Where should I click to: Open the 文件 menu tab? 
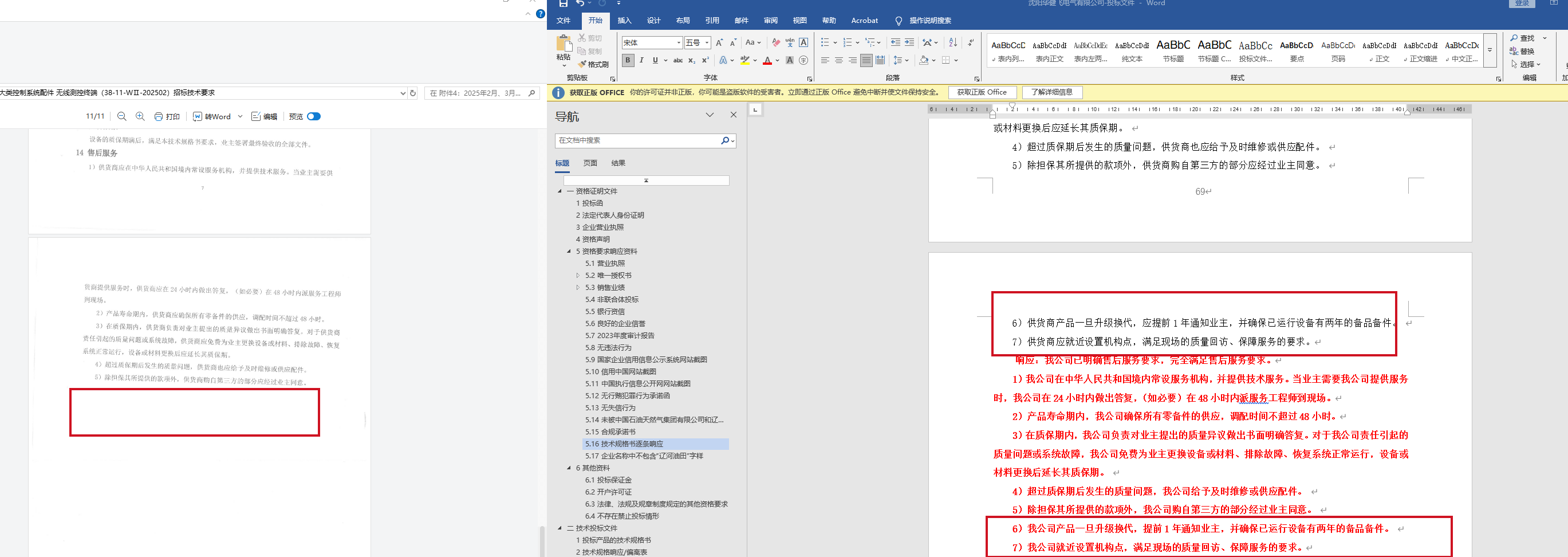[564, 21]
